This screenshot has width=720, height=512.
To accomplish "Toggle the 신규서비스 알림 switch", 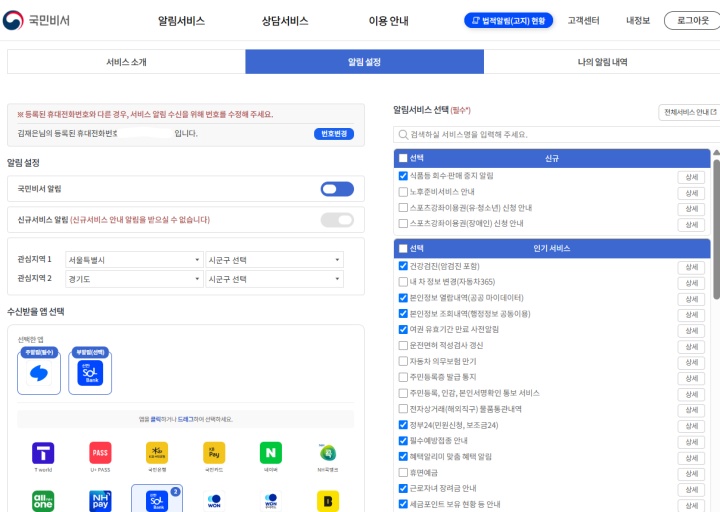I will pyautogui.click(x=338, y=220).
